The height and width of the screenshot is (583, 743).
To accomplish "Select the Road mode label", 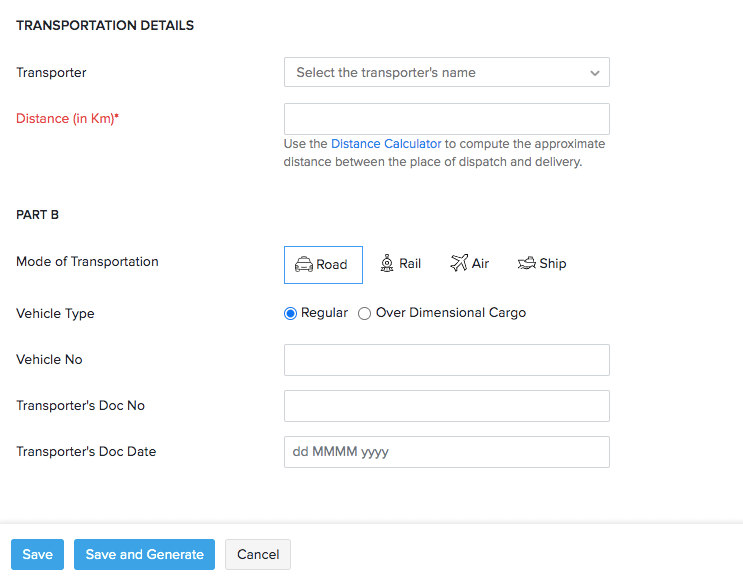I will pyautogui.click(x=332, y=265).
